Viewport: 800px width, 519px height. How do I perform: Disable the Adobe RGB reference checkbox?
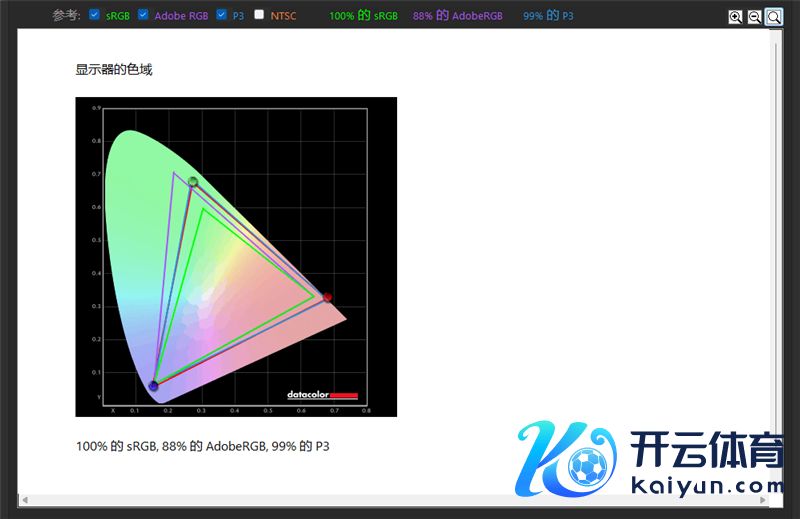coord(143,15)
